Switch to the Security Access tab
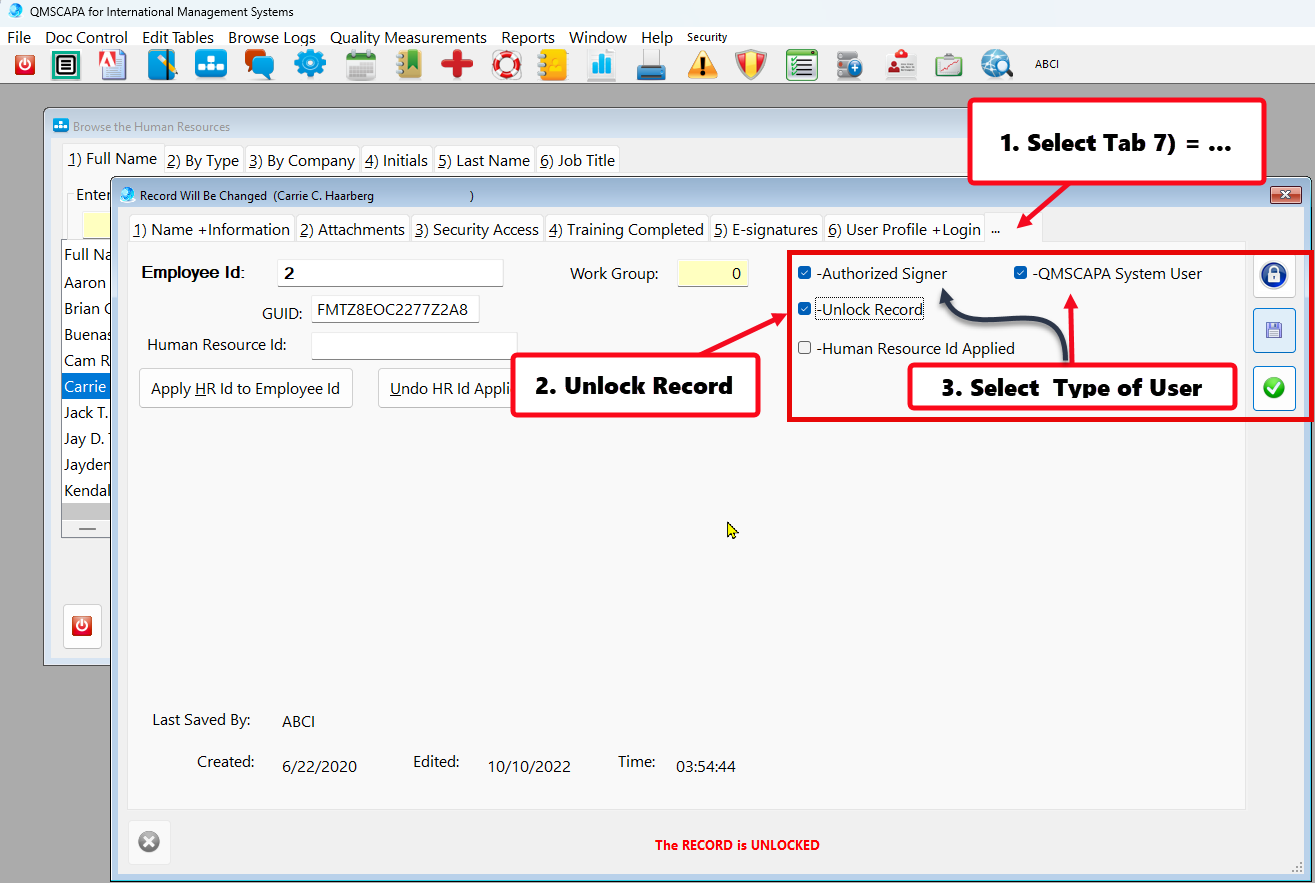This screenshot has height=883, width=1315. pyautogui.click(x=476, y=229)
